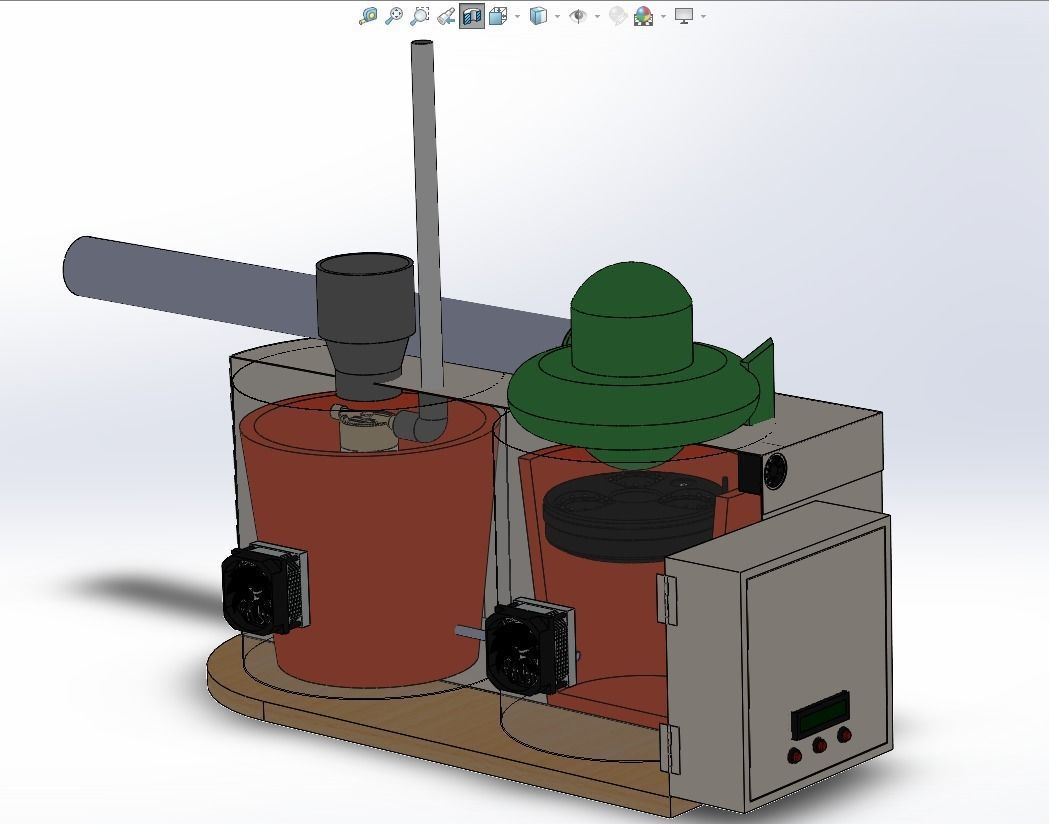
Task: Open the View Orientation cube icon
Action: 498,15
